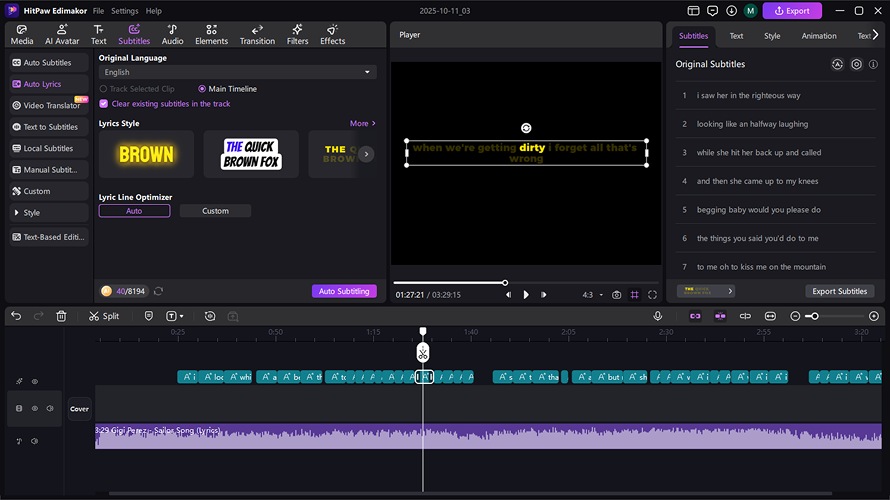Click the Auto Subtitling button
Screen dimensions: 890x500
point(344,291)
